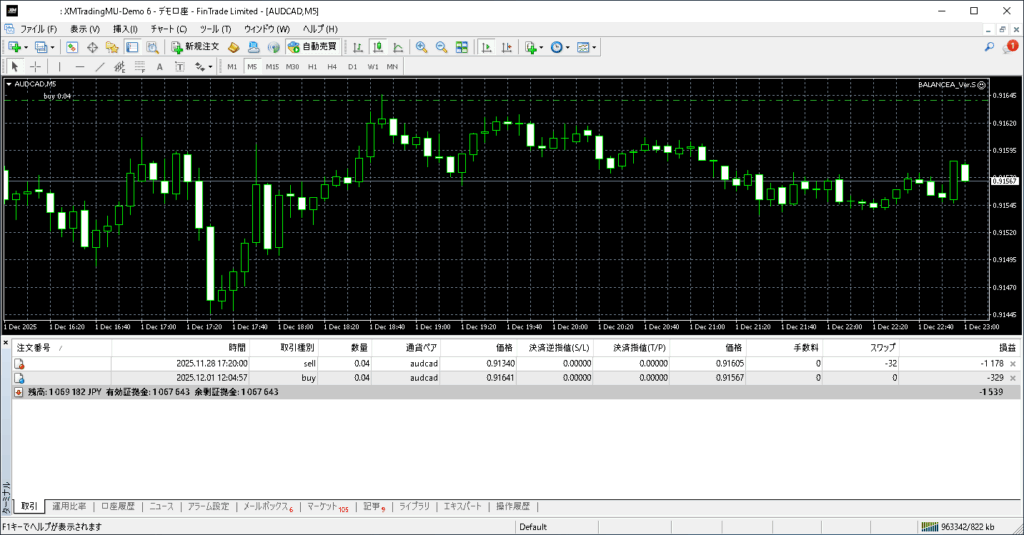
Task: Zoom out of the chart
Action: pyautogui.click(x=441, y=47)
